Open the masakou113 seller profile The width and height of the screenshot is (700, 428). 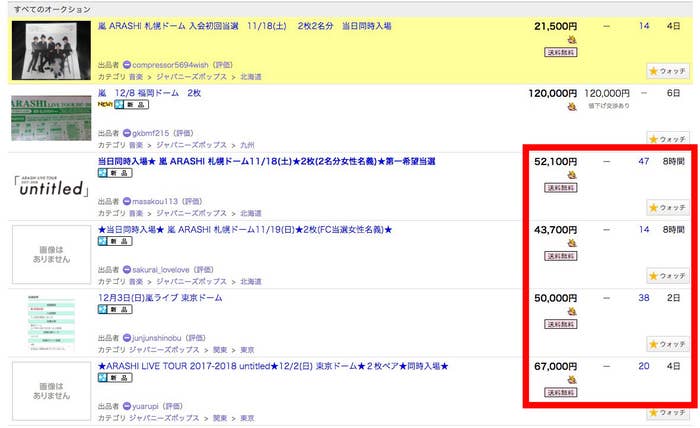(155, 201)
